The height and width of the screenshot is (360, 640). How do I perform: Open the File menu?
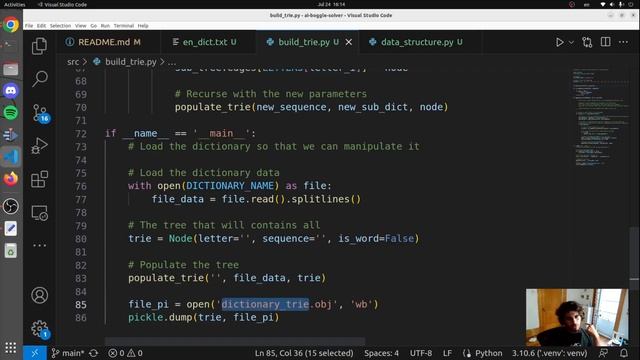29,26
